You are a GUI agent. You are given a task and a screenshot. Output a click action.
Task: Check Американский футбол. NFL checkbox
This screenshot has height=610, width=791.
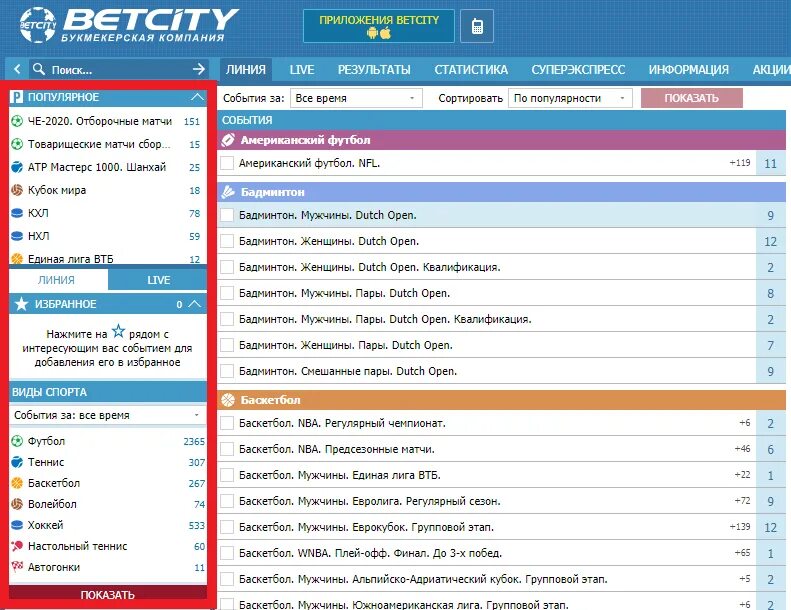[227, 163]
